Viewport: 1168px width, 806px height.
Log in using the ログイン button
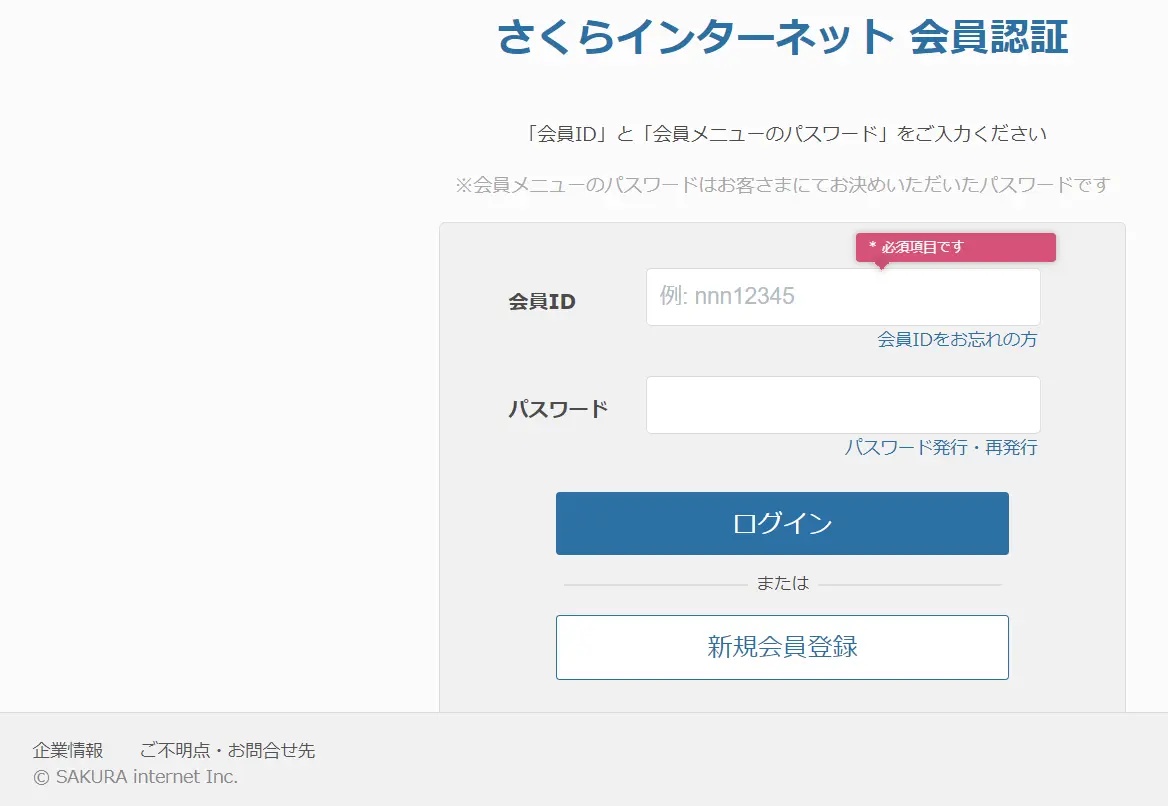tap(782, 523)
